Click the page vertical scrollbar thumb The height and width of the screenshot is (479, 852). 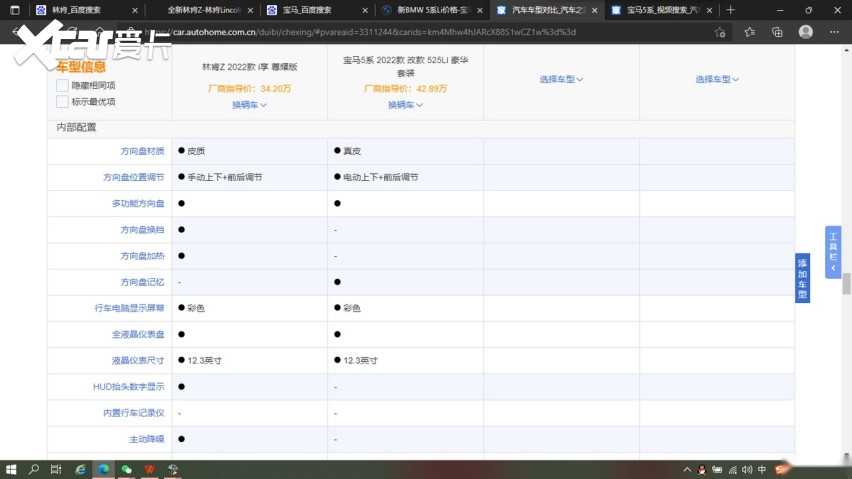coord(847,284)
